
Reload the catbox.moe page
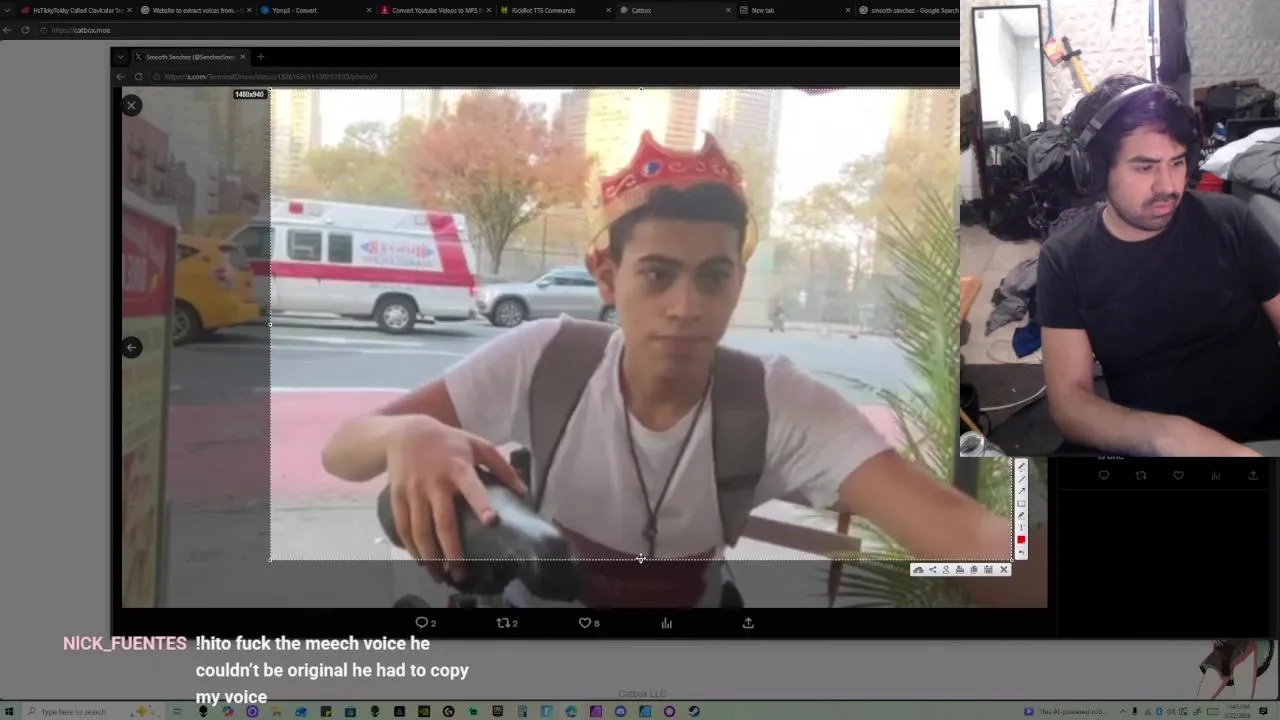[25, 30]
